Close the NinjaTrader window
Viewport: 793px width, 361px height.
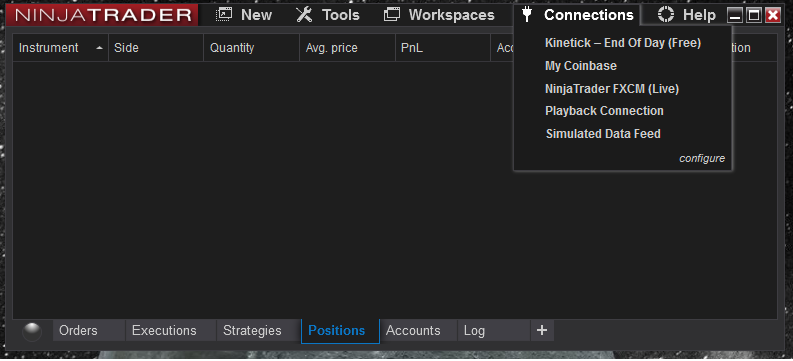(x=772, y=16)
